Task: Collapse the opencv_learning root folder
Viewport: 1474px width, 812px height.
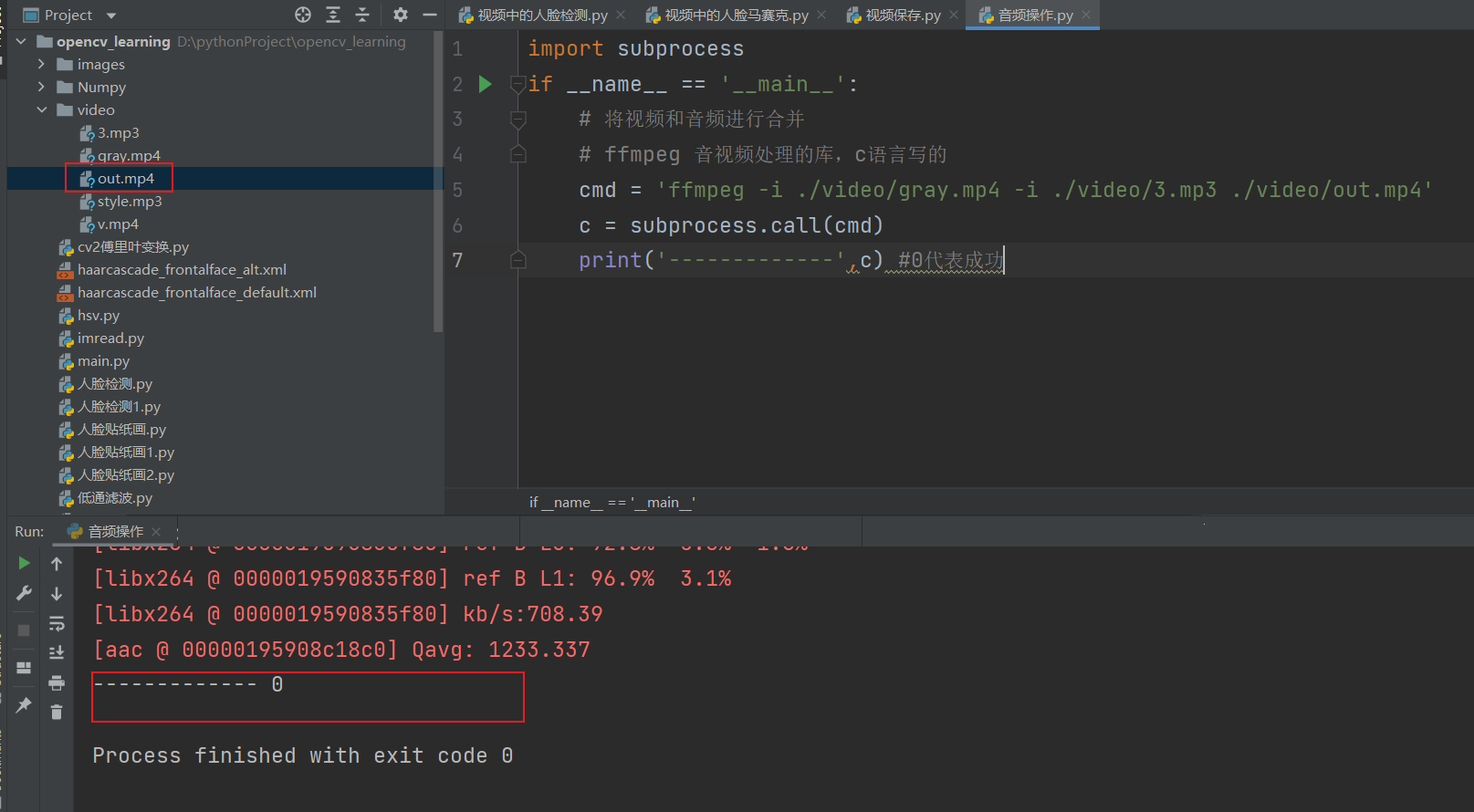Action: pos(21,42)
